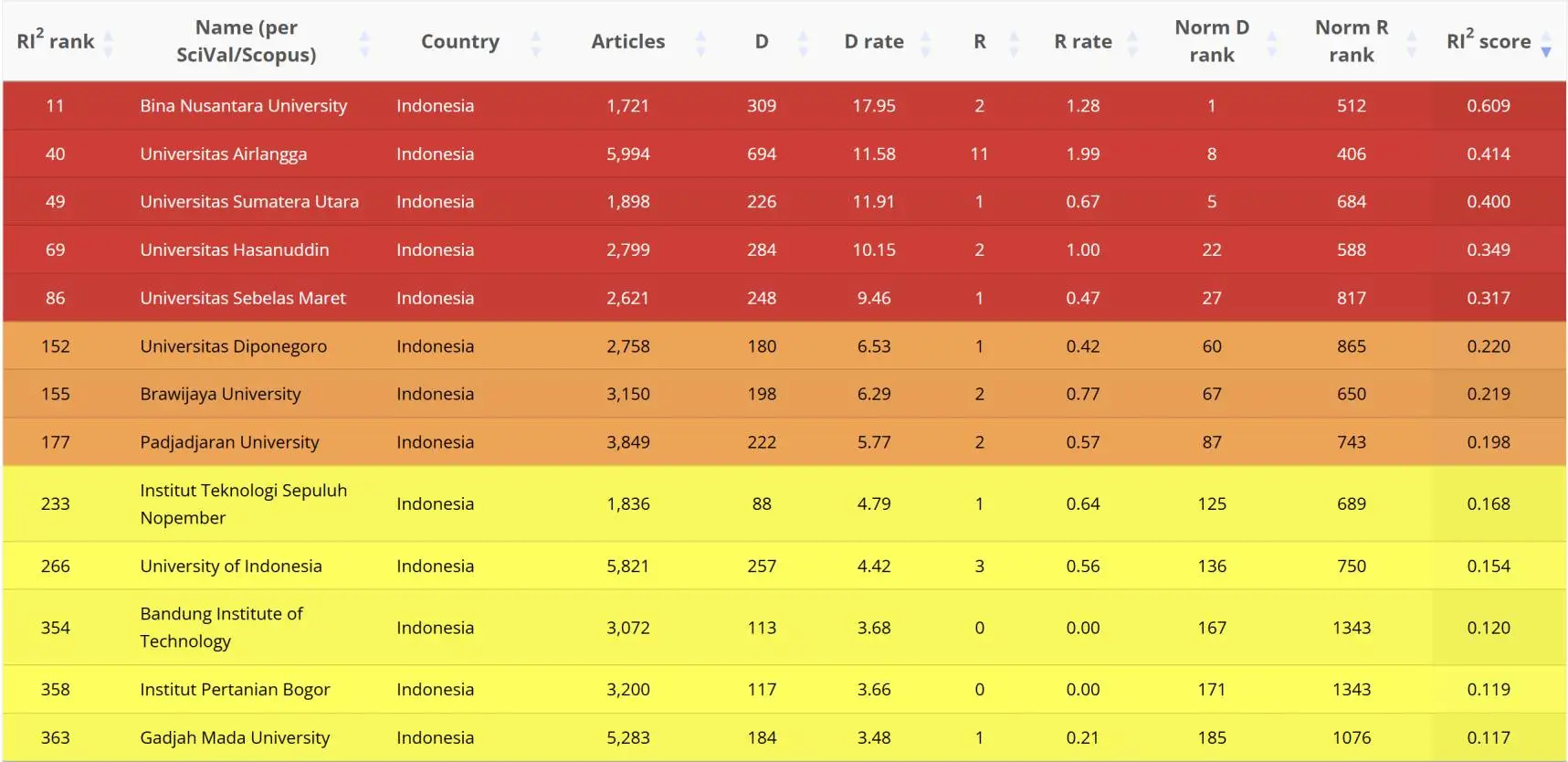This screenshot has width=1568, height=762.
Task: Click Norm D rank value 185
Action: (x=1212, y=738)
